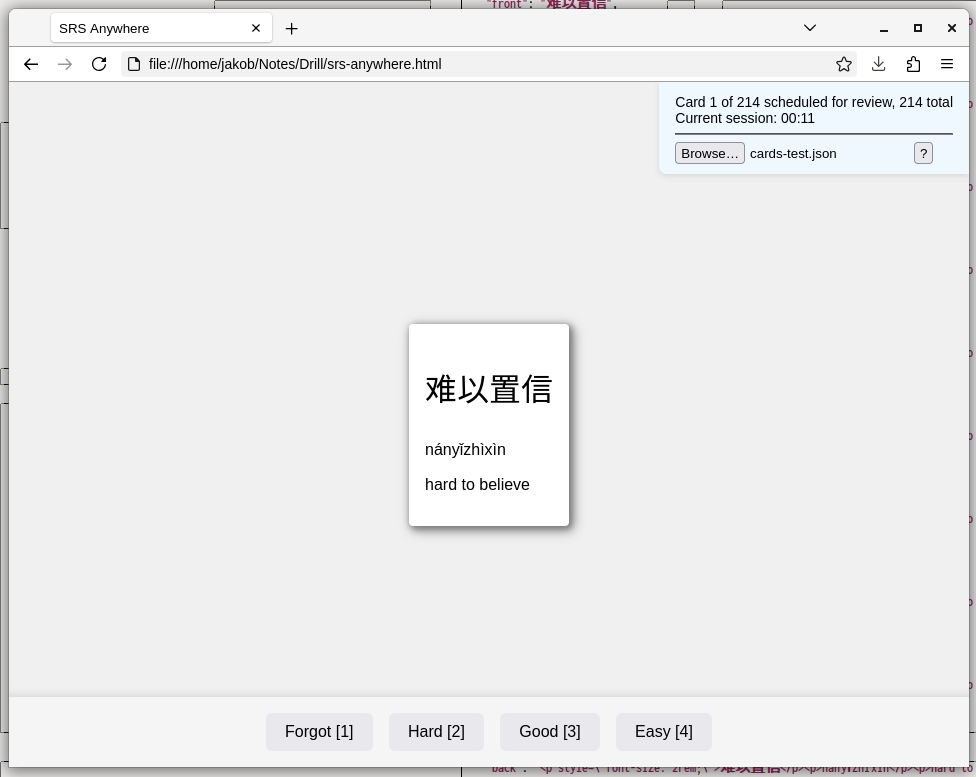Open the tab search chevron dropdown

pos(810,28)
